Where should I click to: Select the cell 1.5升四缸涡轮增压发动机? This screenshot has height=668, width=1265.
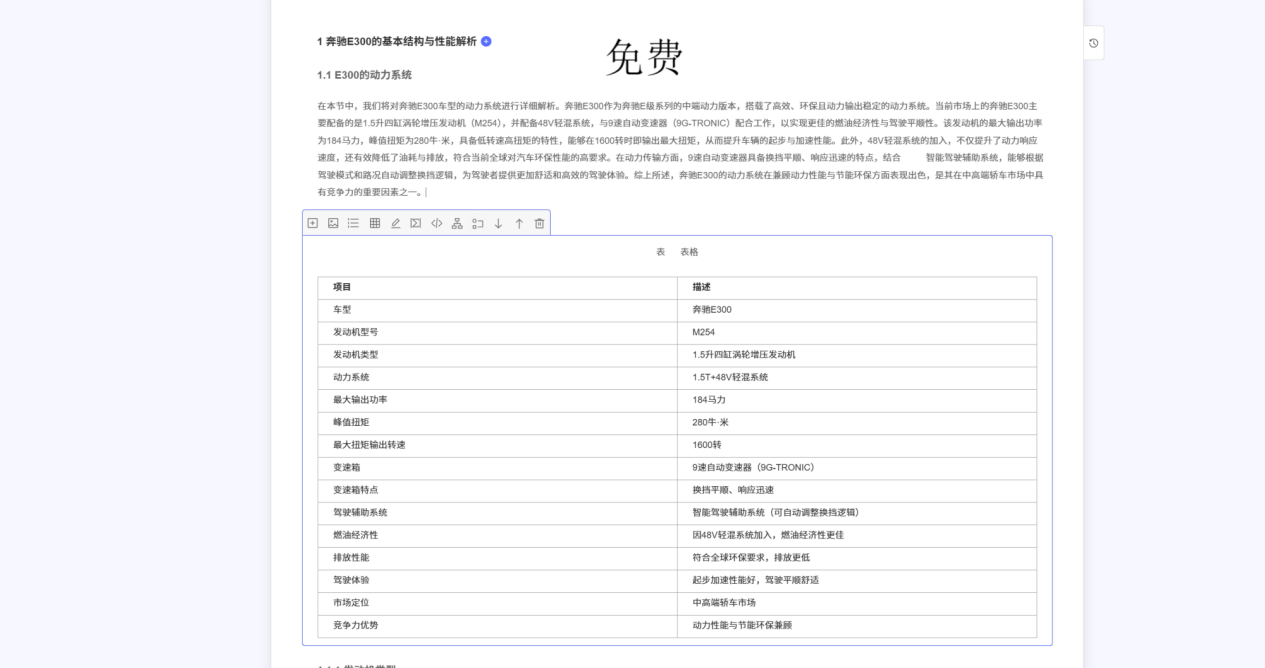(x=857, y=355)
